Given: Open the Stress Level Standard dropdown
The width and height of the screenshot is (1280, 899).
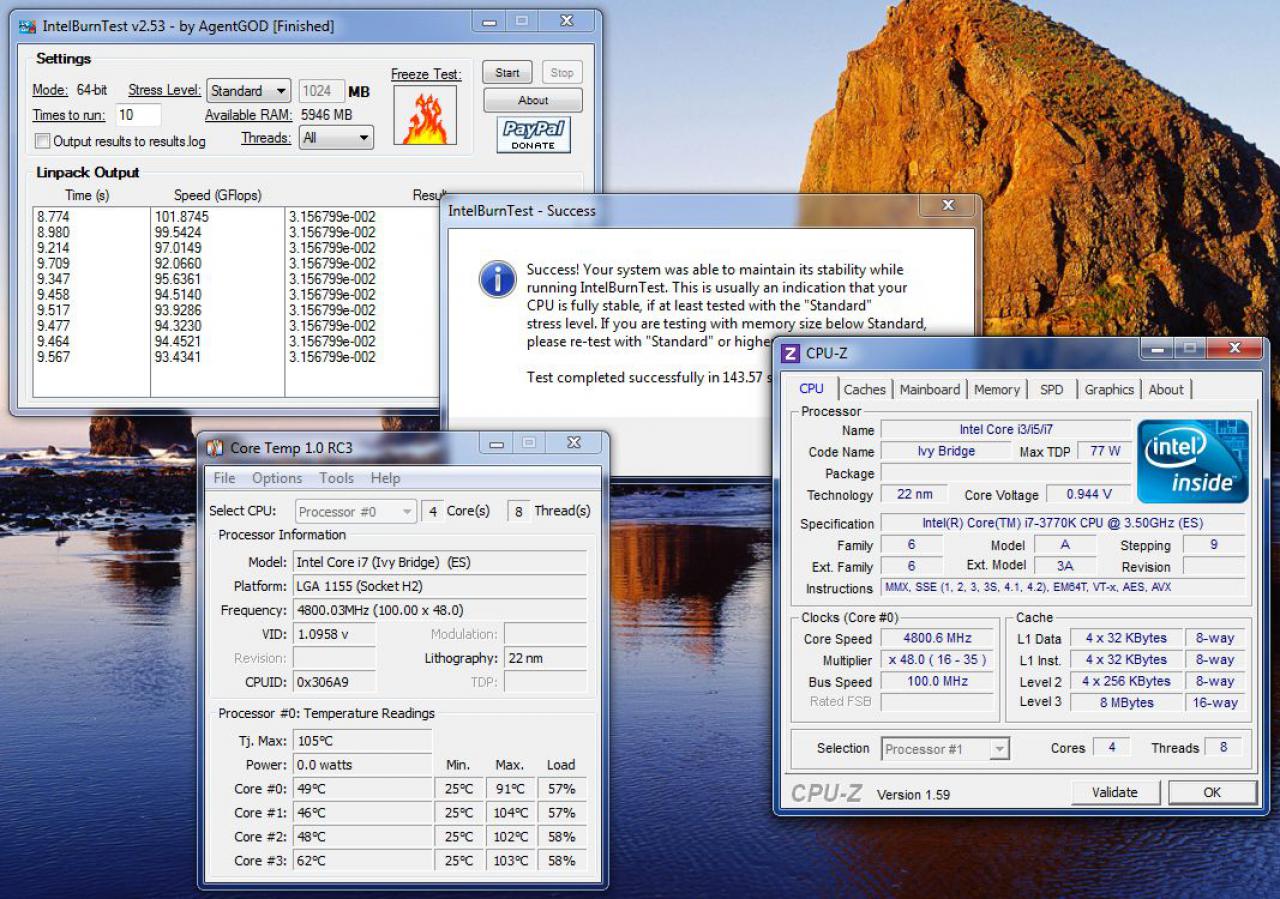Looking at the screenshot, I should (x=249, y=90).
